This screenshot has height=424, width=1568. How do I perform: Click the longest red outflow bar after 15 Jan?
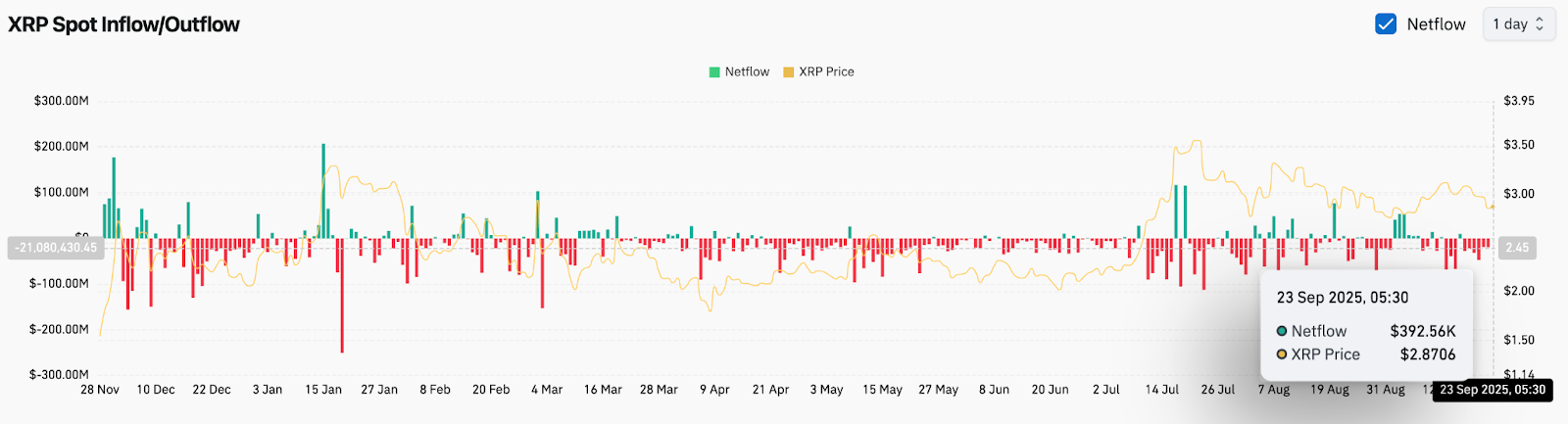tap(342, 294)
